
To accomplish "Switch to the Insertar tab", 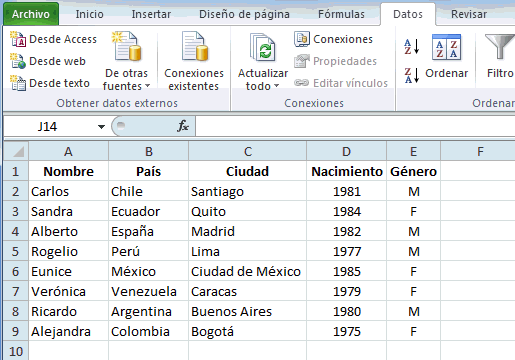I will [151, 14].
